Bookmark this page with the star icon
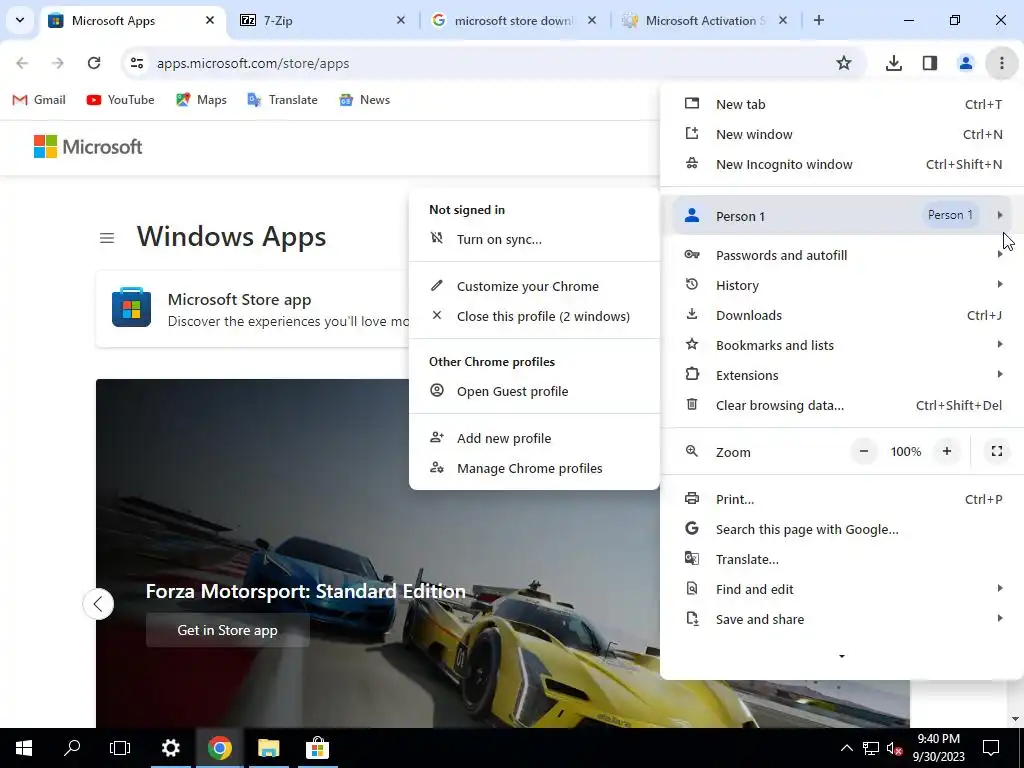The width and height of the screenshot is (1024, 768). point(844,63)
